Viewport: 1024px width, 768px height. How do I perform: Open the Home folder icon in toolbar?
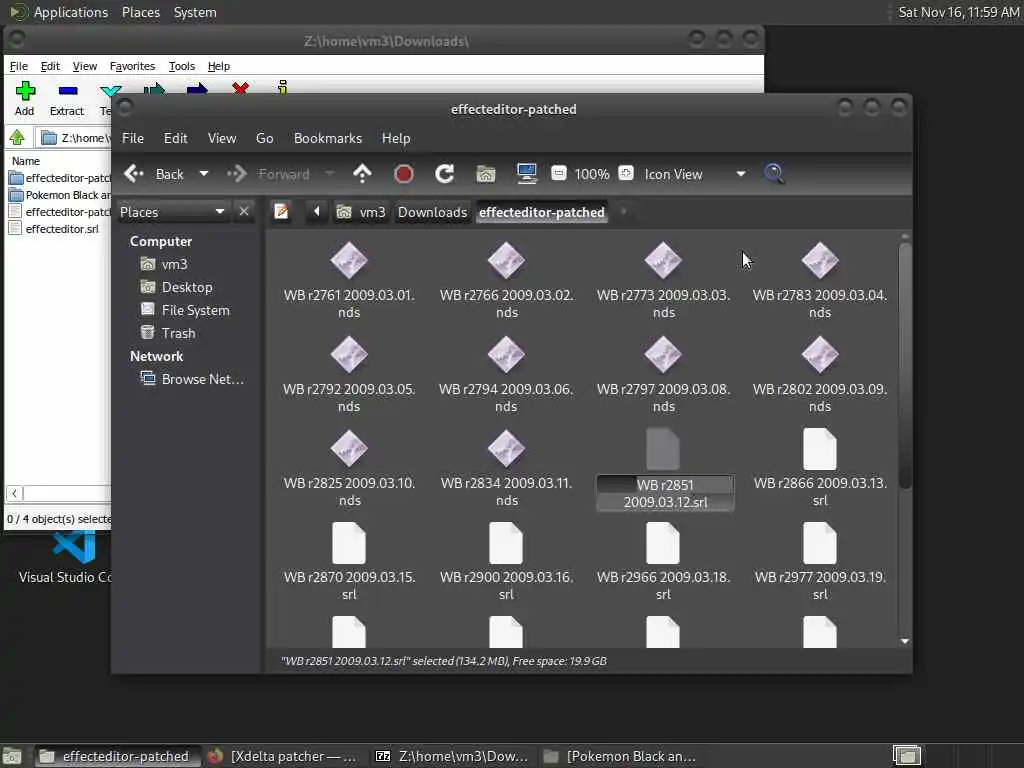(486, 174)
